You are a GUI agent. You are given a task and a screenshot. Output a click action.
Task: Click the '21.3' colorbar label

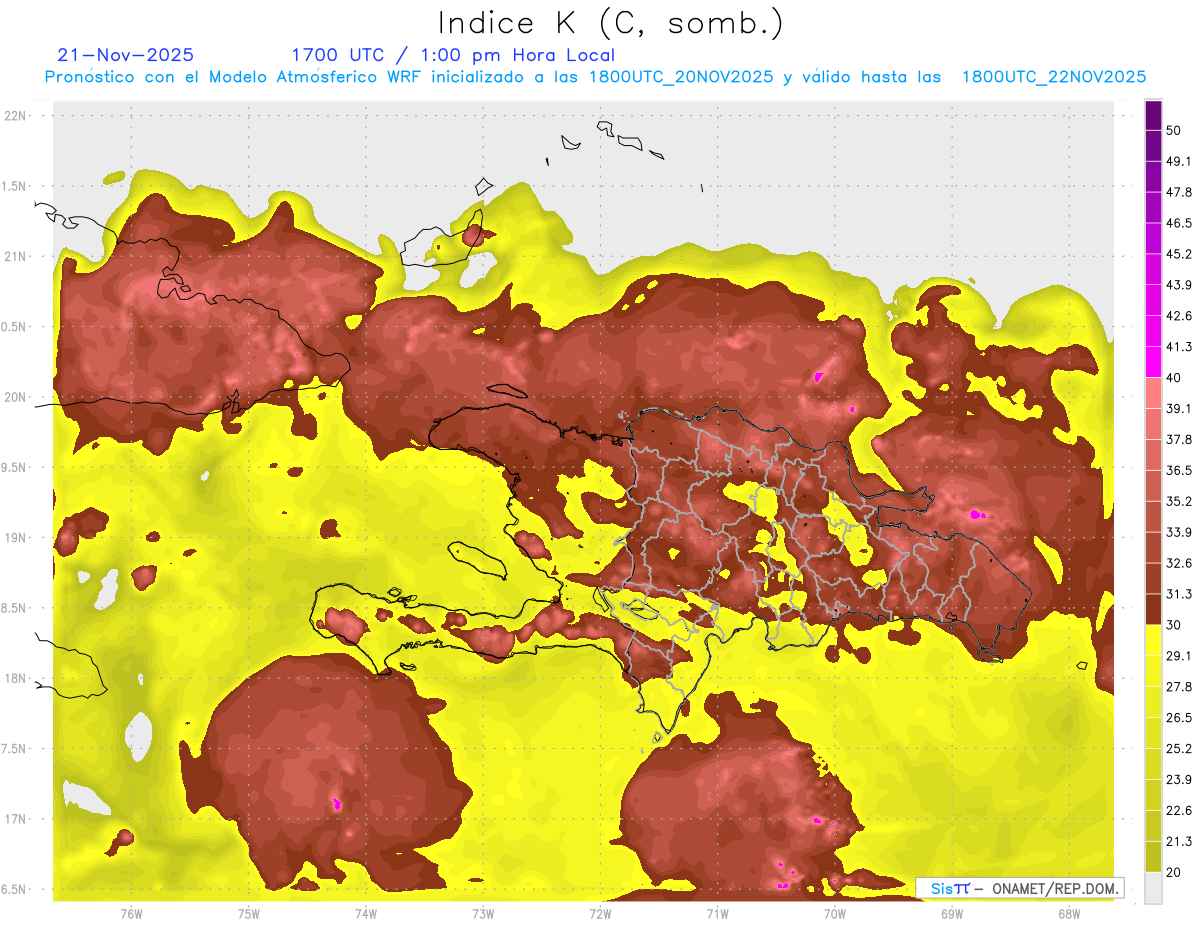click(1178, 842)
